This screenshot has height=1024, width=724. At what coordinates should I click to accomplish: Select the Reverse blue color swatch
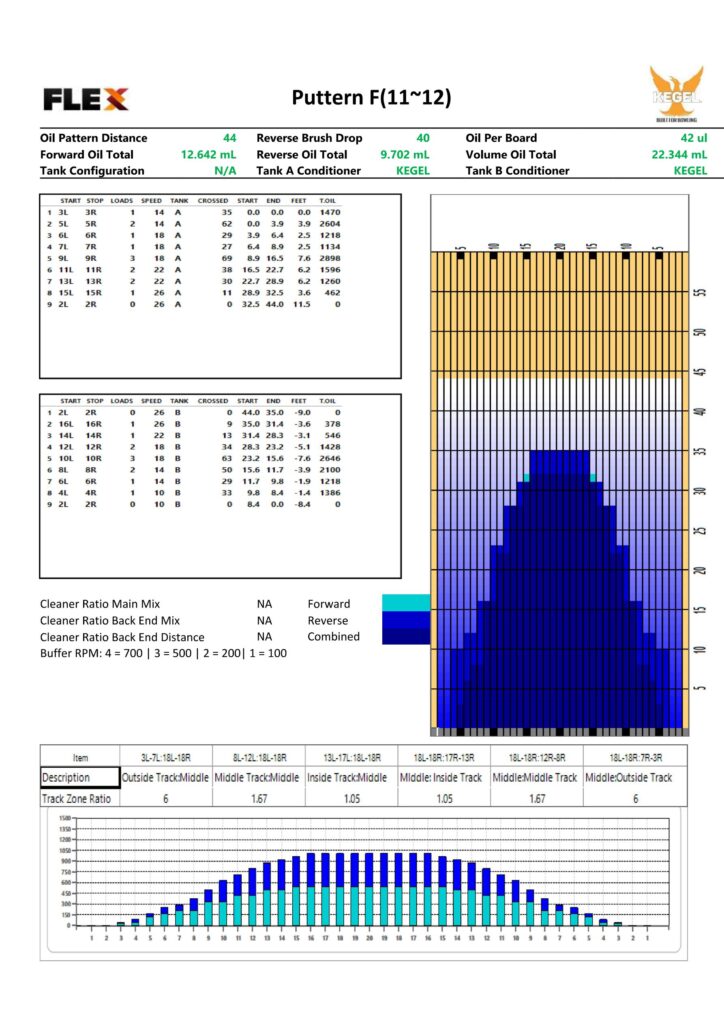(406, 620)
